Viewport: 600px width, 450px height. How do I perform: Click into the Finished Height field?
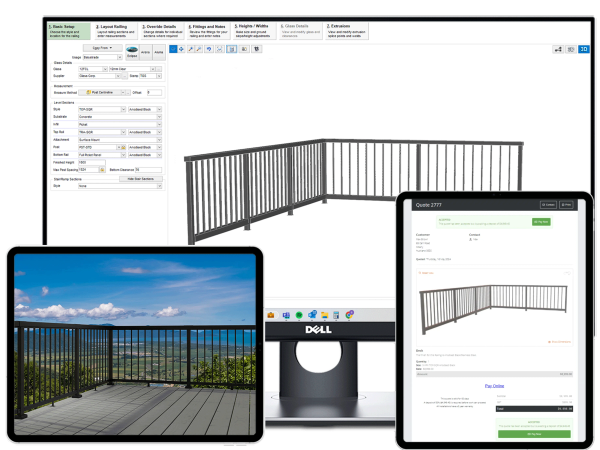coord(91,162)
